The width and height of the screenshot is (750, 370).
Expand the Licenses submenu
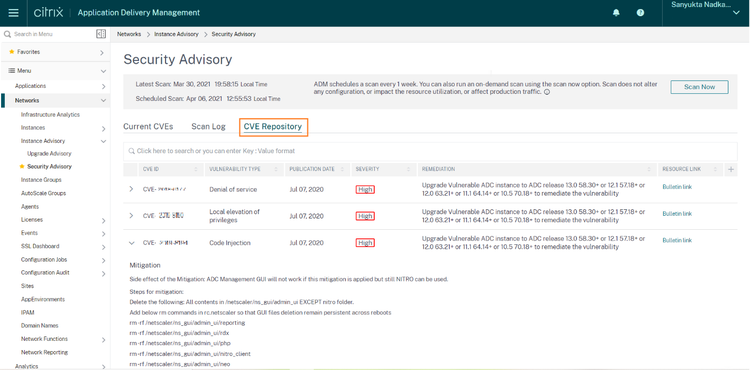pyautogui.click(x=103, y=220)
